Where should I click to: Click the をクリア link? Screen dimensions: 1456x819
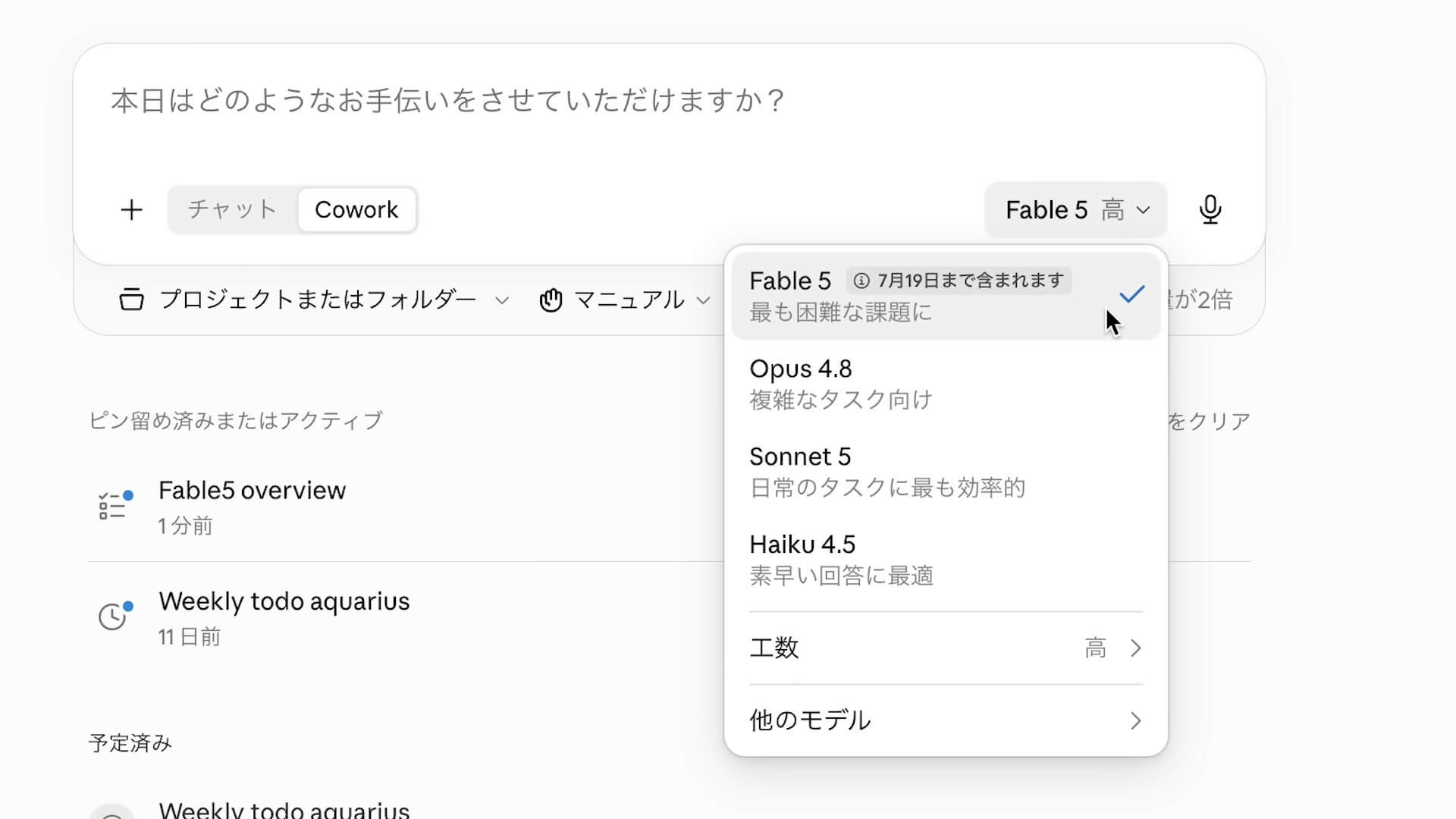(1209, 421)
